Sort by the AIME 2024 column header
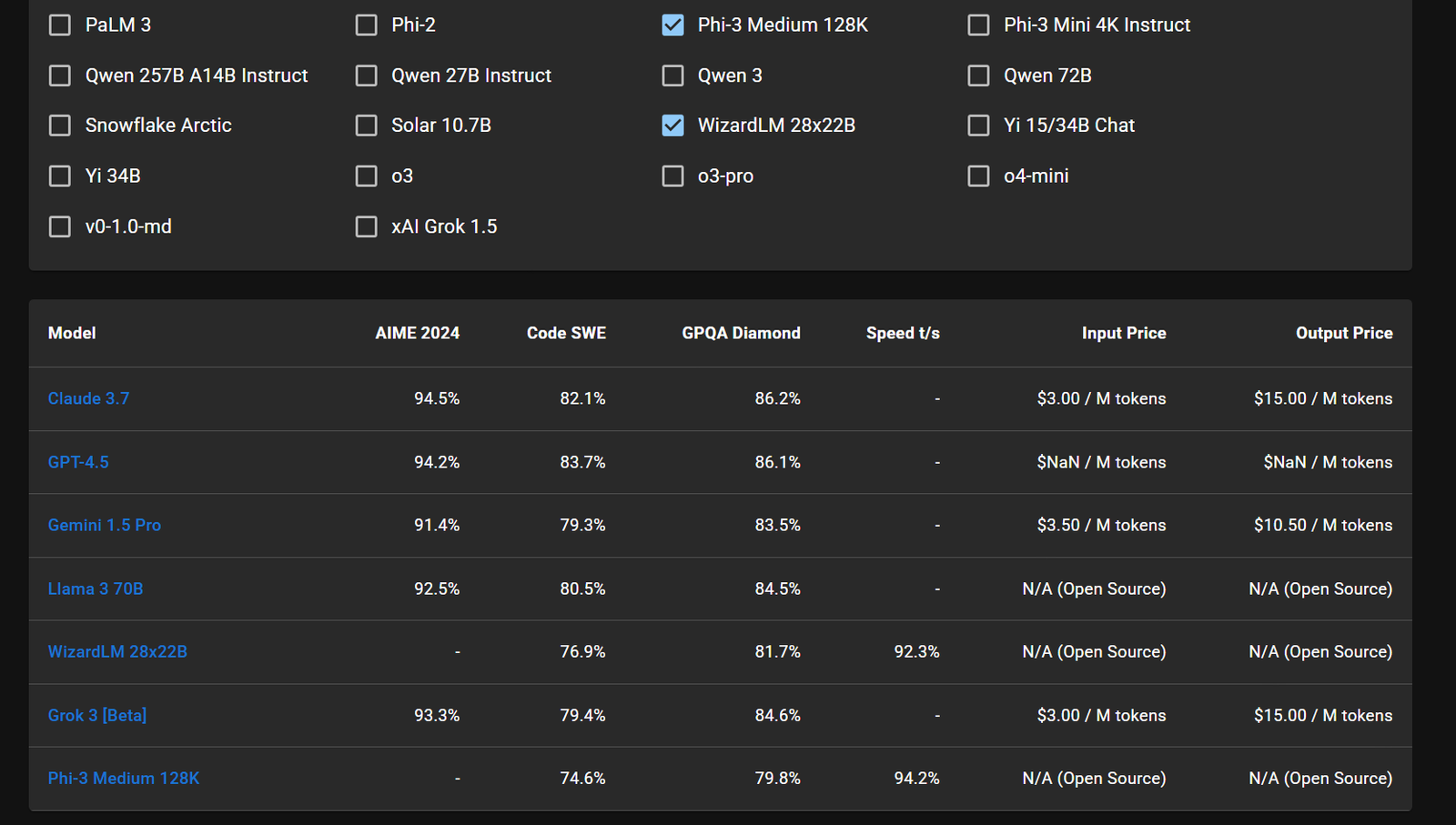 click(x=417, y=333)
